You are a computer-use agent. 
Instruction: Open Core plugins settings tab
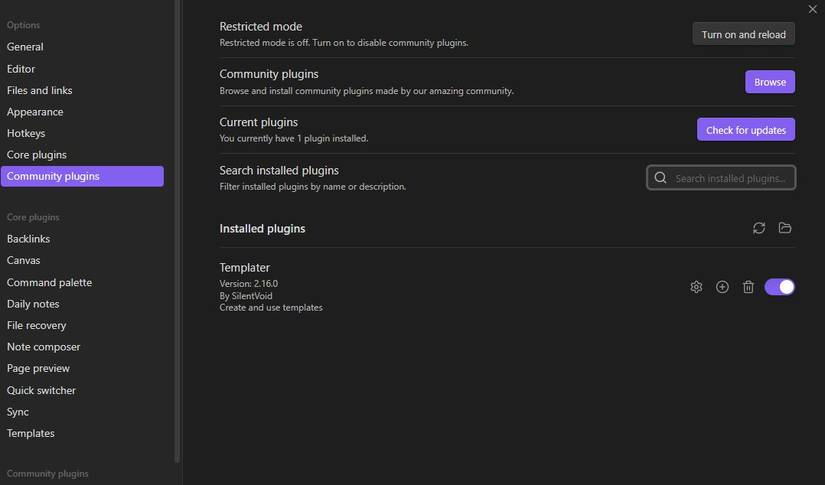37,155
